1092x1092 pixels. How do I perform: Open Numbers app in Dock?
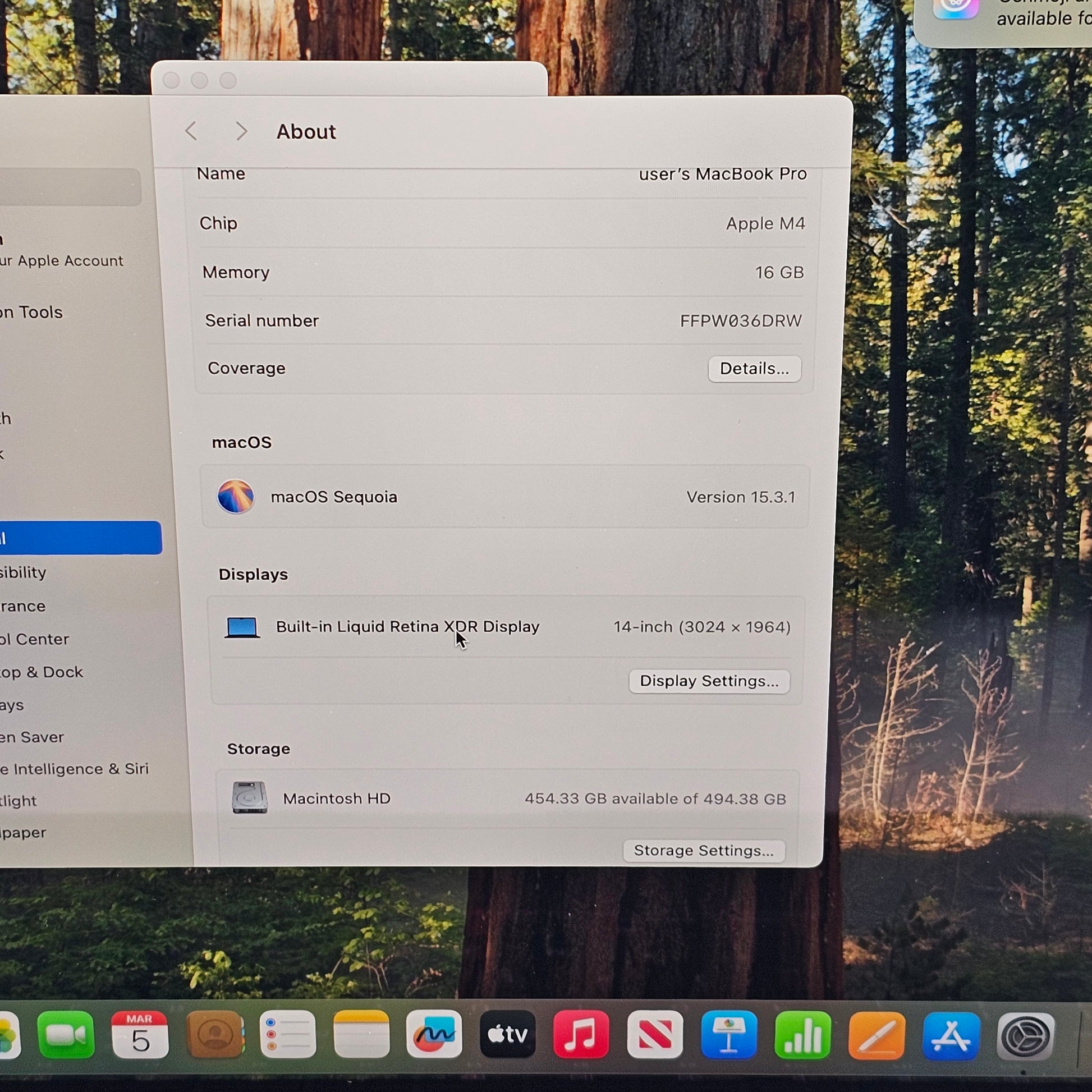click(802, 1035)
